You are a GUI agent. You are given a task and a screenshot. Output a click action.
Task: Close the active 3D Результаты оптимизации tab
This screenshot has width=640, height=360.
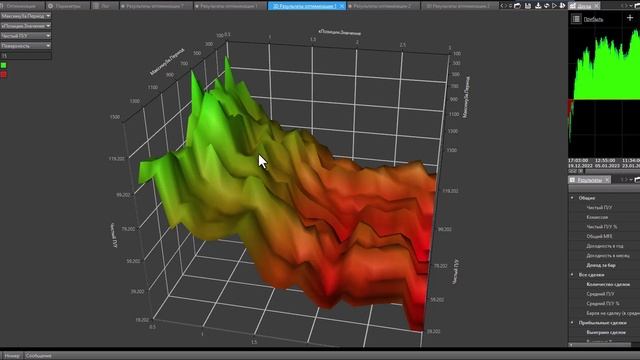pyautogui.click(x=342, y=6)
